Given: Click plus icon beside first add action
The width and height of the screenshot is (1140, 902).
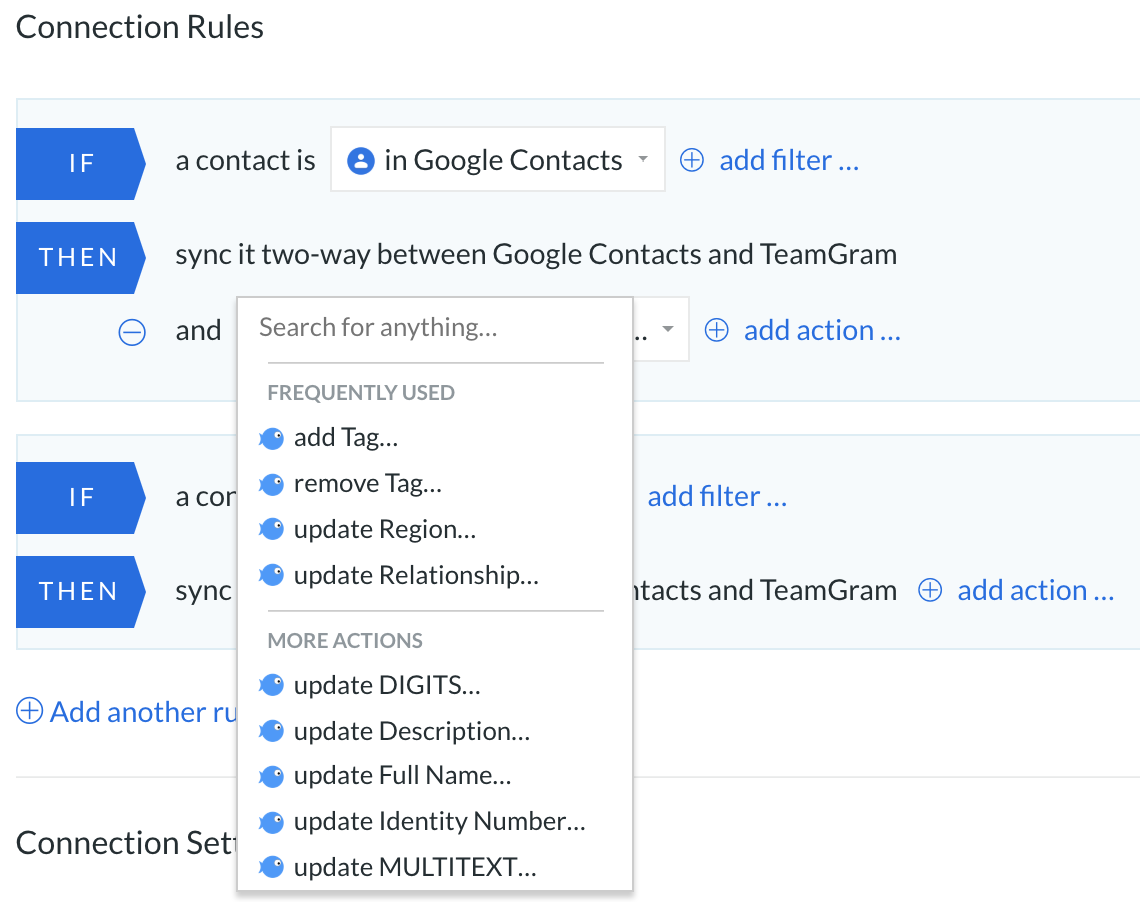Looking at the screenshot, I should coord(716,330).
